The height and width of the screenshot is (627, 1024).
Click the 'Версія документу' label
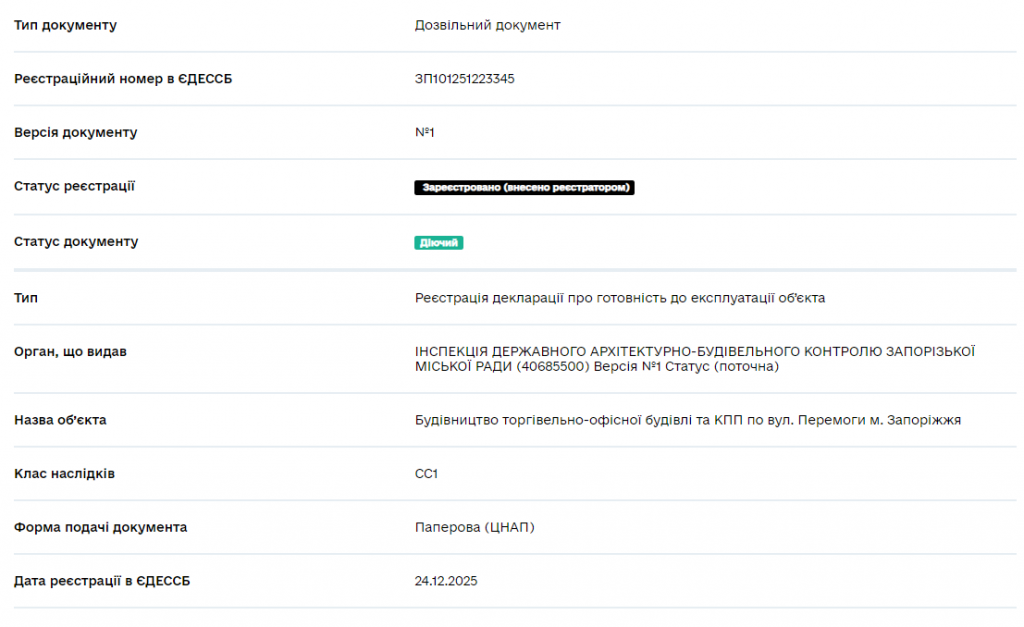tap(76, 133)
